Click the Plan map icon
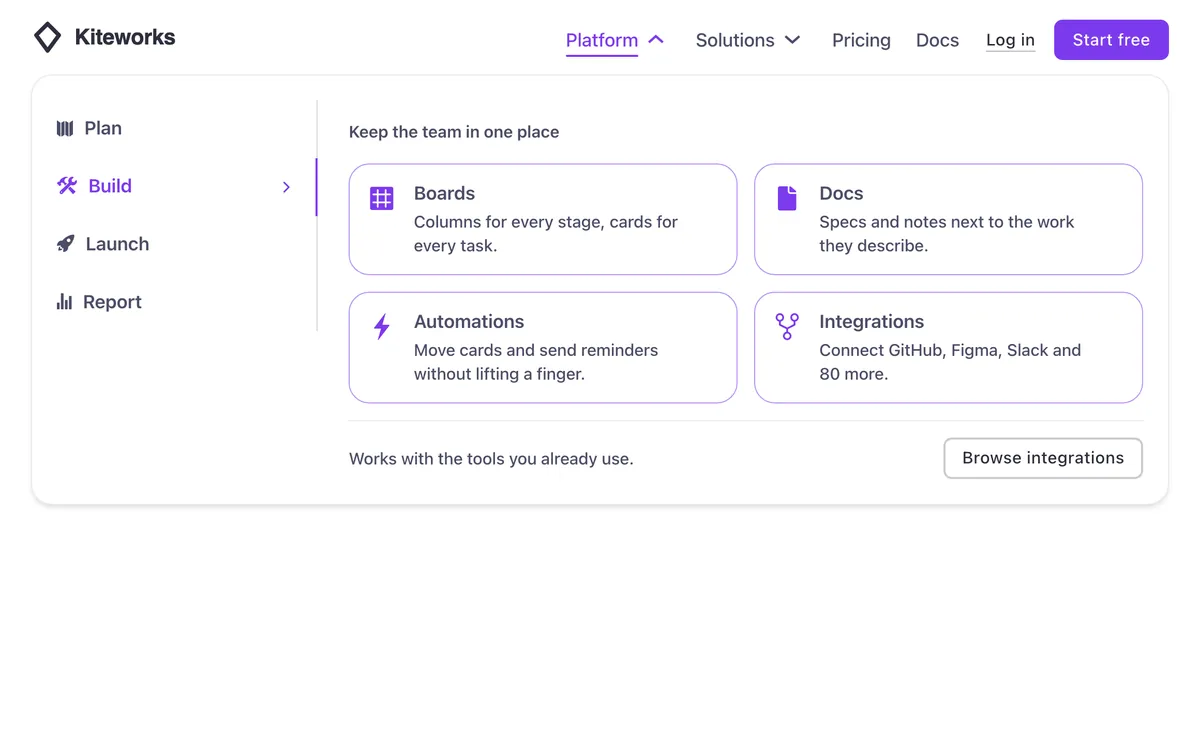1200x750 pixels. click(x=65, y=128)
